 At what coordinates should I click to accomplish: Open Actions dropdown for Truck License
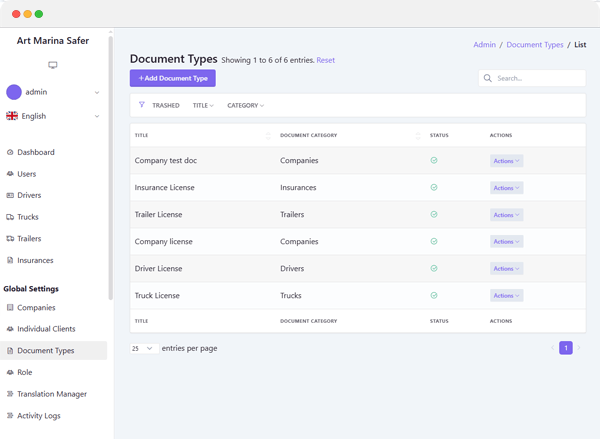(x=506, y=295)
